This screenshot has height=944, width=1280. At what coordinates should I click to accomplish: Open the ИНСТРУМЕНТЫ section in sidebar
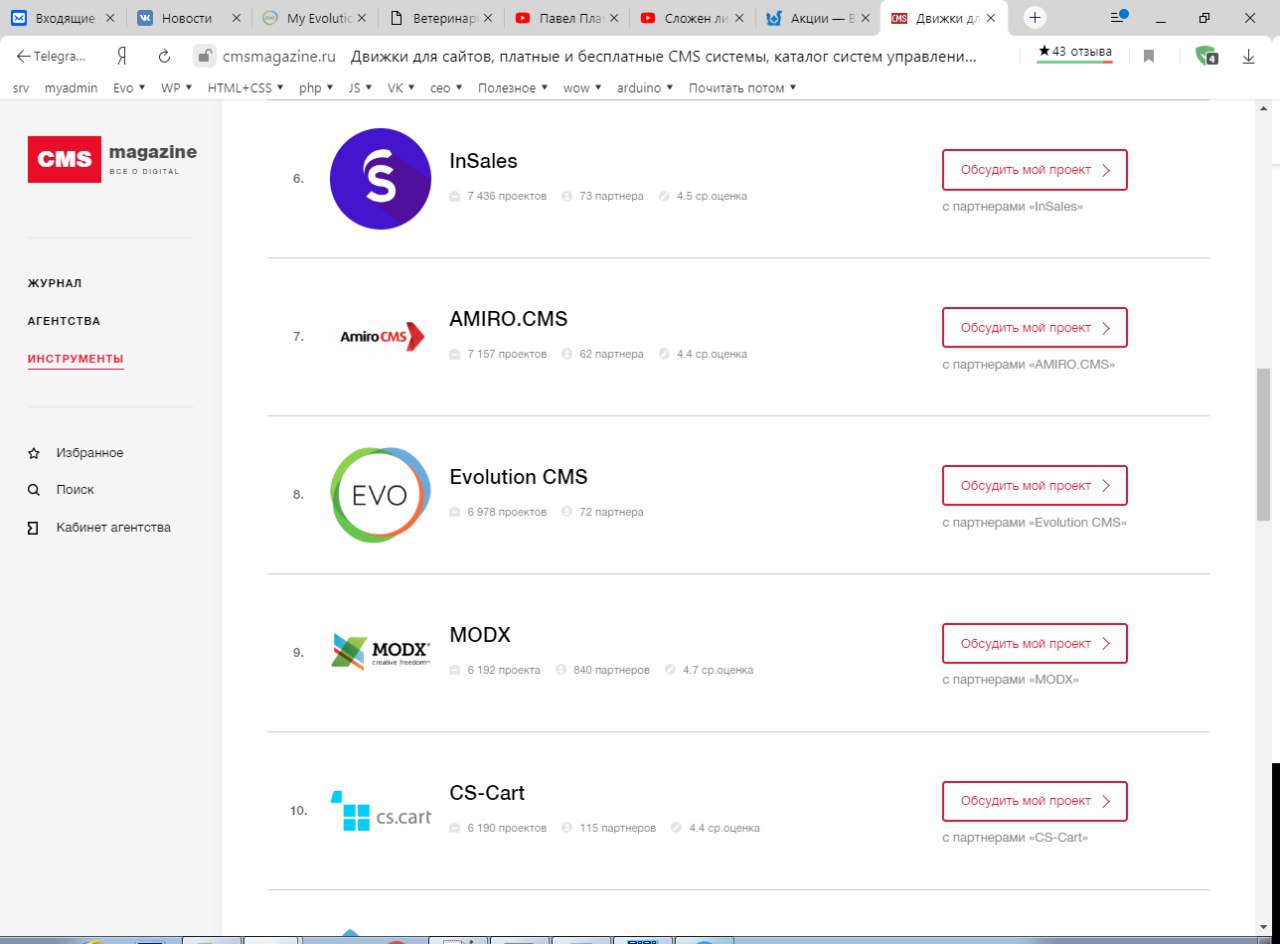76,360
